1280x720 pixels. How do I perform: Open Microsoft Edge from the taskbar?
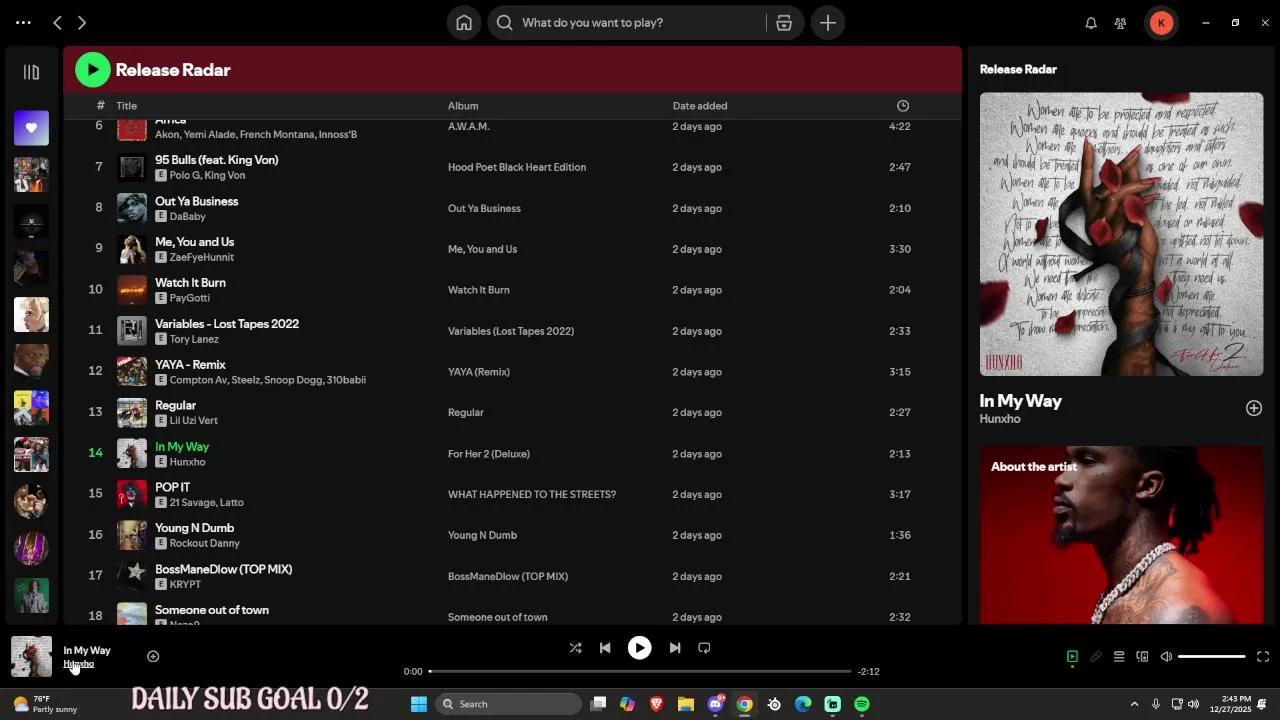tap(803, 704)
